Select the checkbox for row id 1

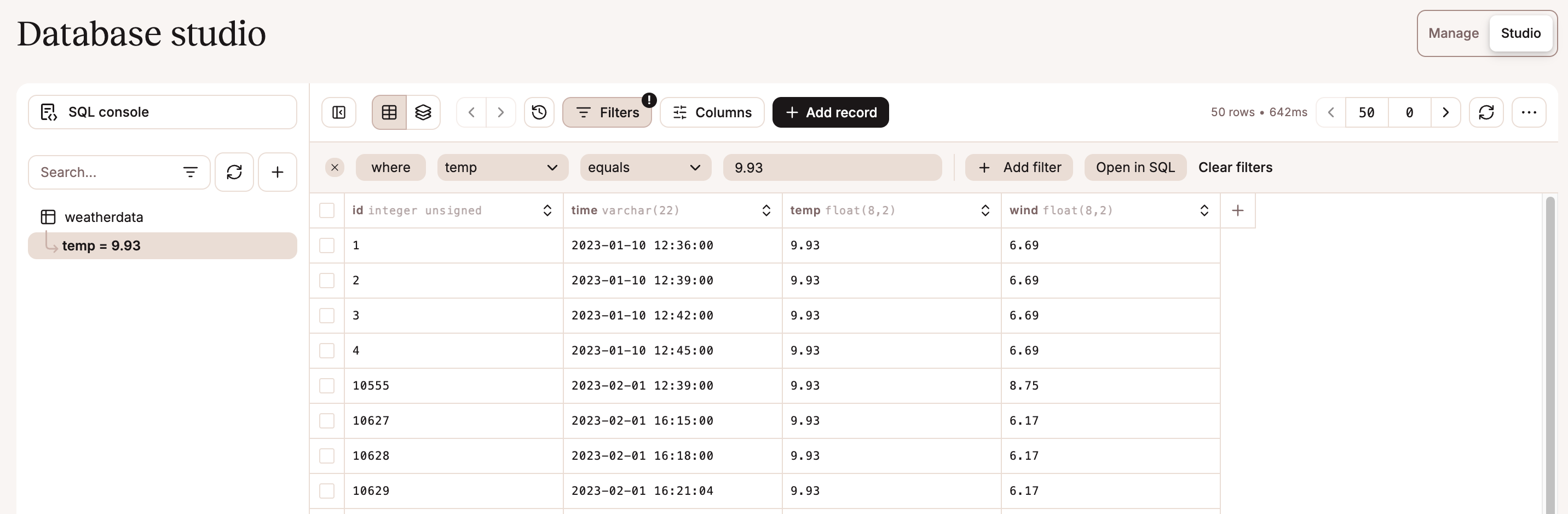click(327, 245)
